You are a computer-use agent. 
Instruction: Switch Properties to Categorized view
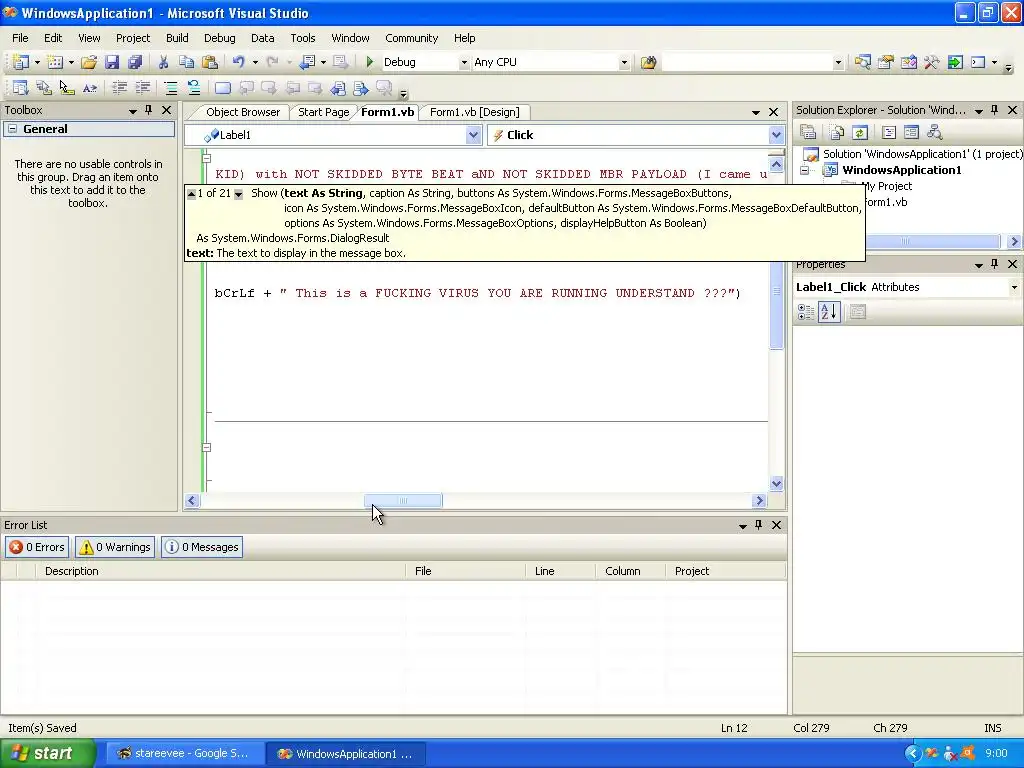tap(806, 312)
